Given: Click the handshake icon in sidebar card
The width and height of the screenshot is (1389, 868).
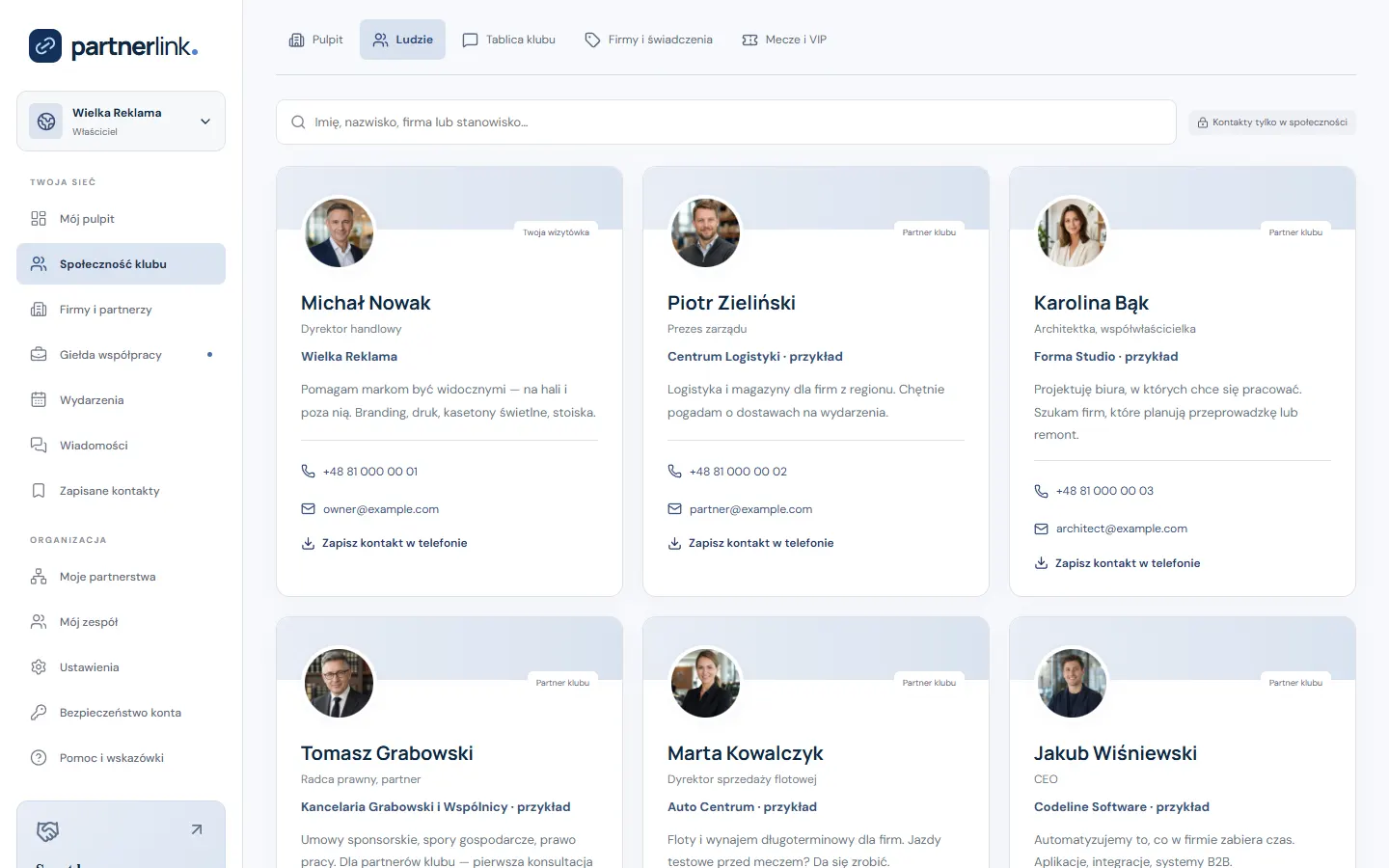Looking at the screenshot, I should tap(47, 830).
